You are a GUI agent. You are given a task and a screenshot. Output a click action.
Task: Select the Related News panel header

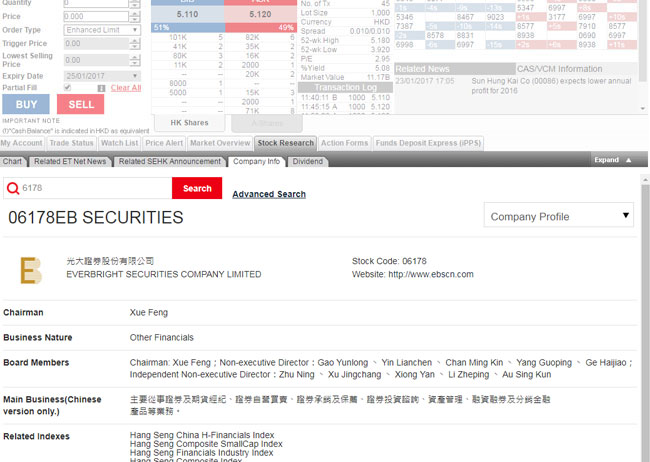455,69
